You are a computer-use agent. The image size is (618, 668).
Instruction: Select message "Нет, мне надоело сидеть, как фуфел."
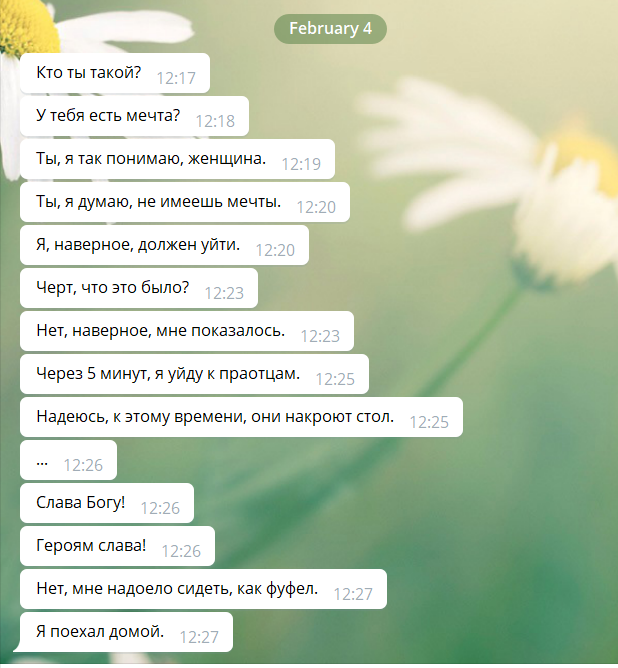tap(204, 589)
